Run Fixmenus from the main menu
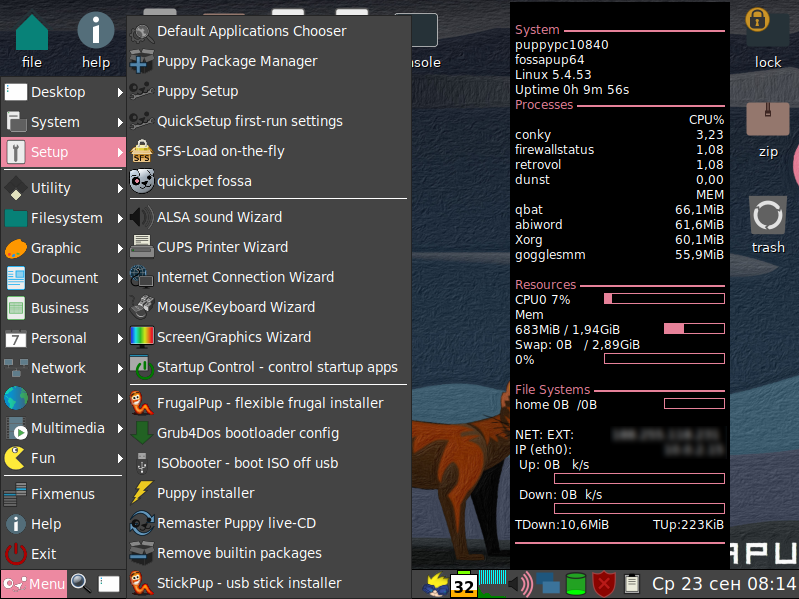Image resolution: width=799 pixels, height=599 pixels. [64, 494]
